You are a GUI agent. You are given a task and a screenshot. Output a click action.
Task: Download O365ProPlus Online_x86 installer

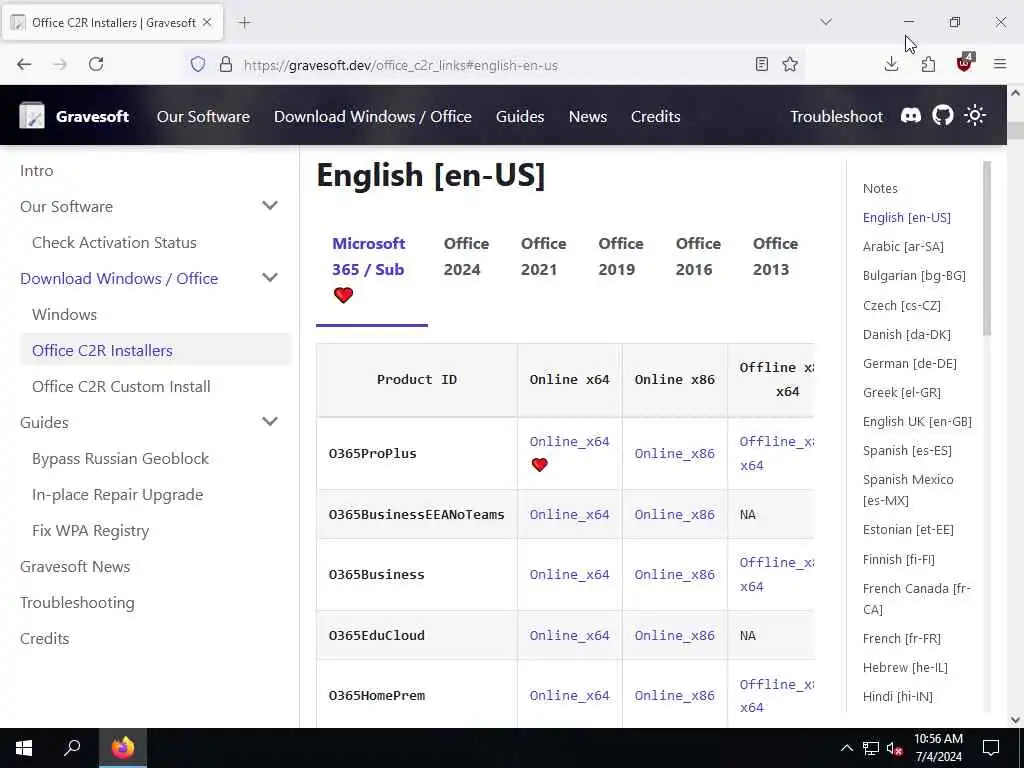point(675,453)
